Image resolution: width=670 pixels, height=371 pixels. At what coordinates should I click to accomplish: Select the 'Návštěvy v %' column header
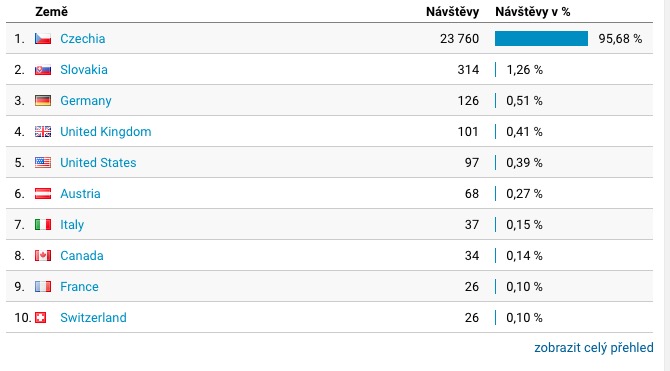pyautogui.click(x=532, y=12)
